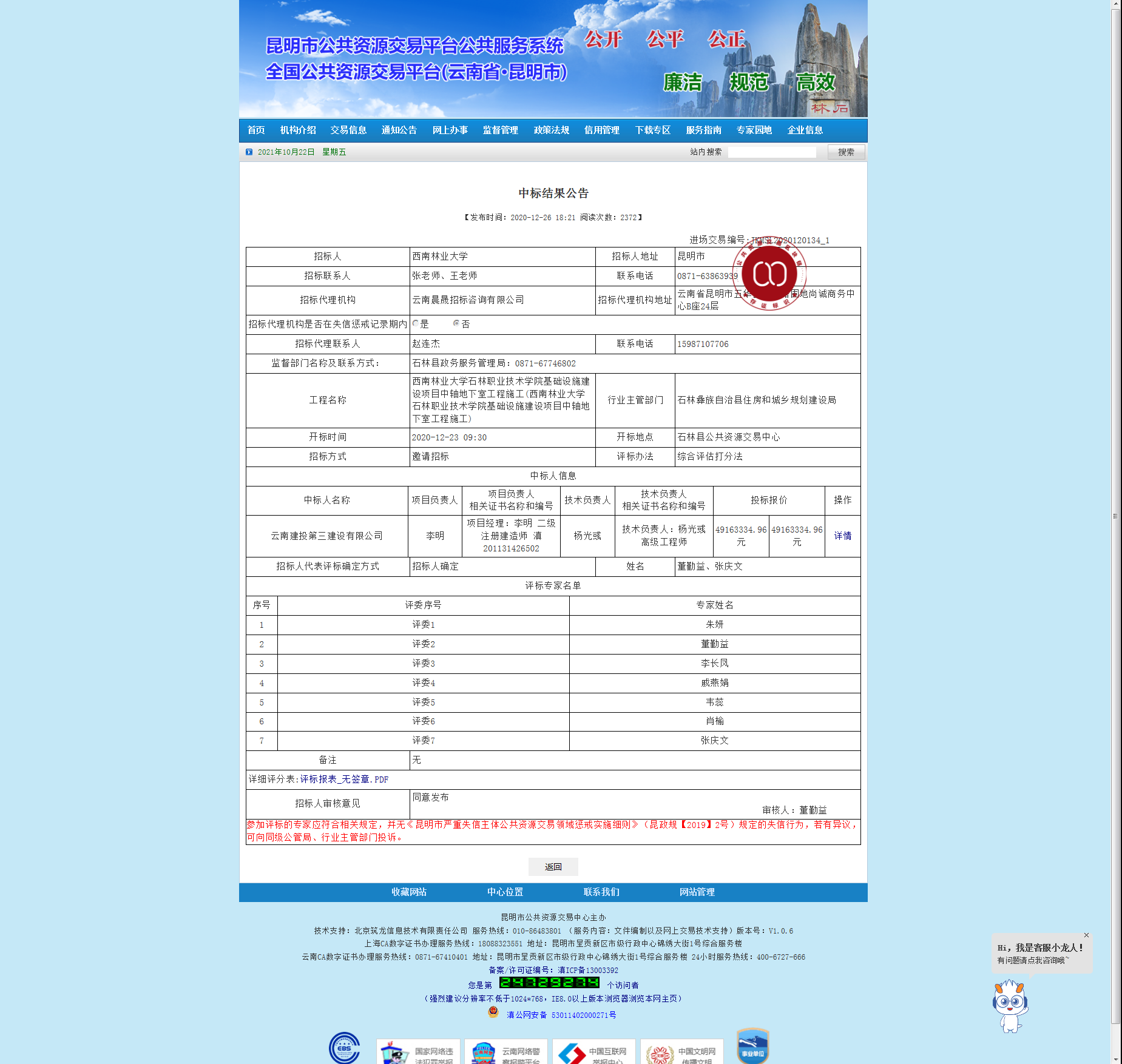Download 评标报表_无签章.PDF
The height and width of the screenshot is (1064, 1122).
pos(344,779)
